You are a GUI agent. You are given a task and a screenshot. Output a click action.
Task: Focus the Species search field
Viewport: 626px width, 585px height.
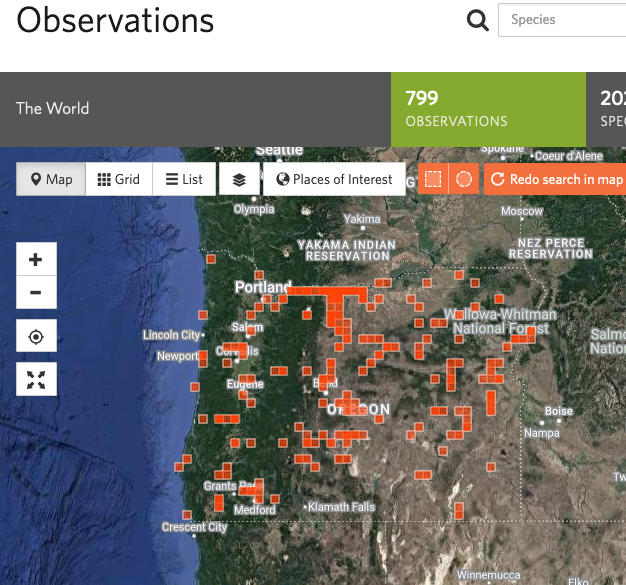pos(562,20)
